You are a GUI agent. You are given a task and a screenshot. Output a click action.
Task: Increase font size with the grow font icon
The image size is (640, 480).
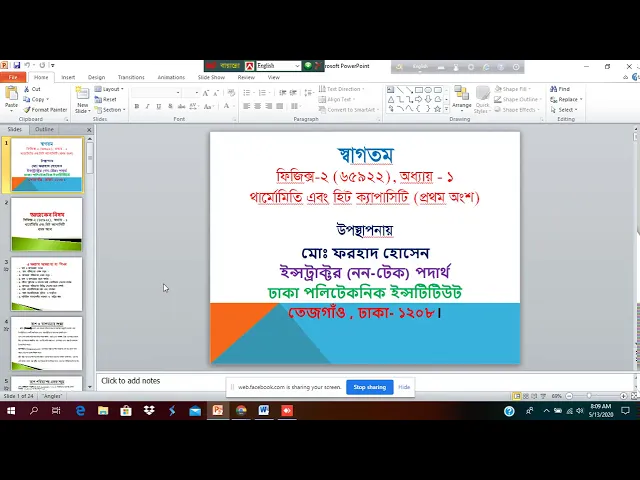click(x=206, y=93)
